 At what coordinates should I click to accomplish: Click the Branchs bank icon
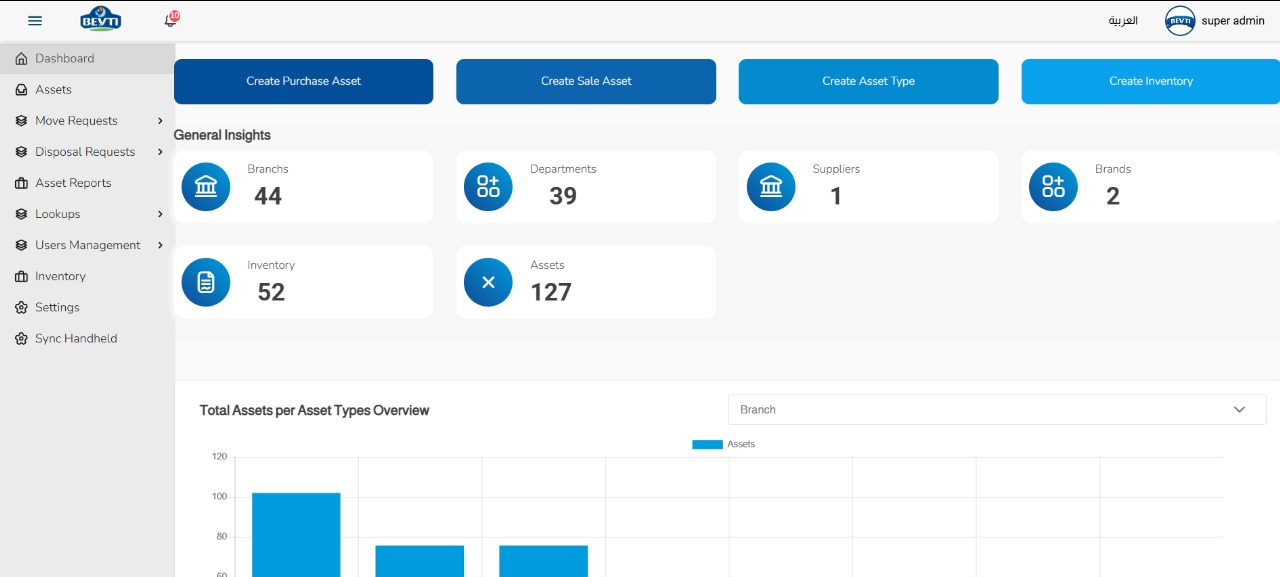click(x=206, y=187)
